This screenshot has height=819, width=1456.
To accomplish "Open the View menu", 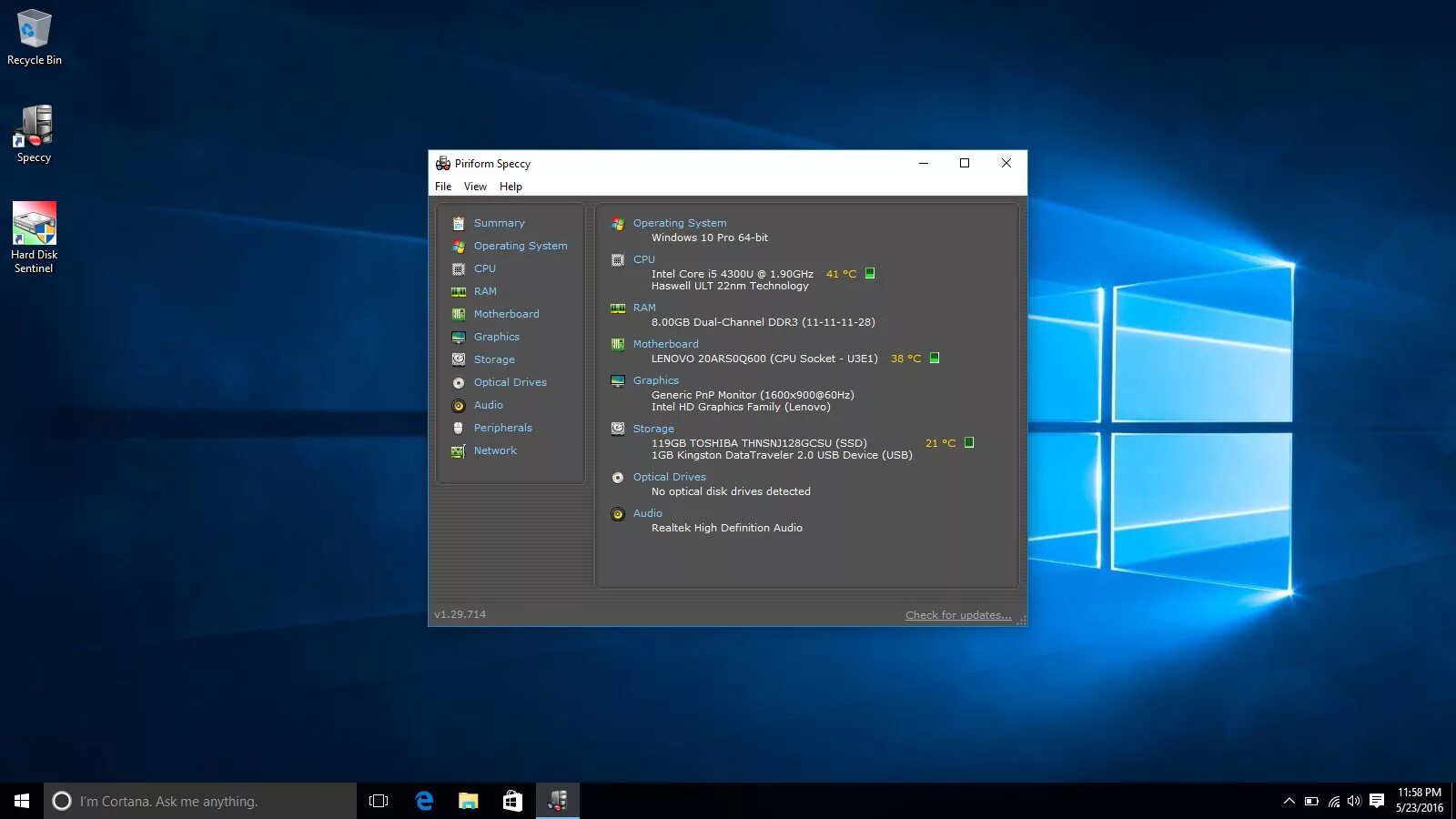I will (x=475, y=187).
